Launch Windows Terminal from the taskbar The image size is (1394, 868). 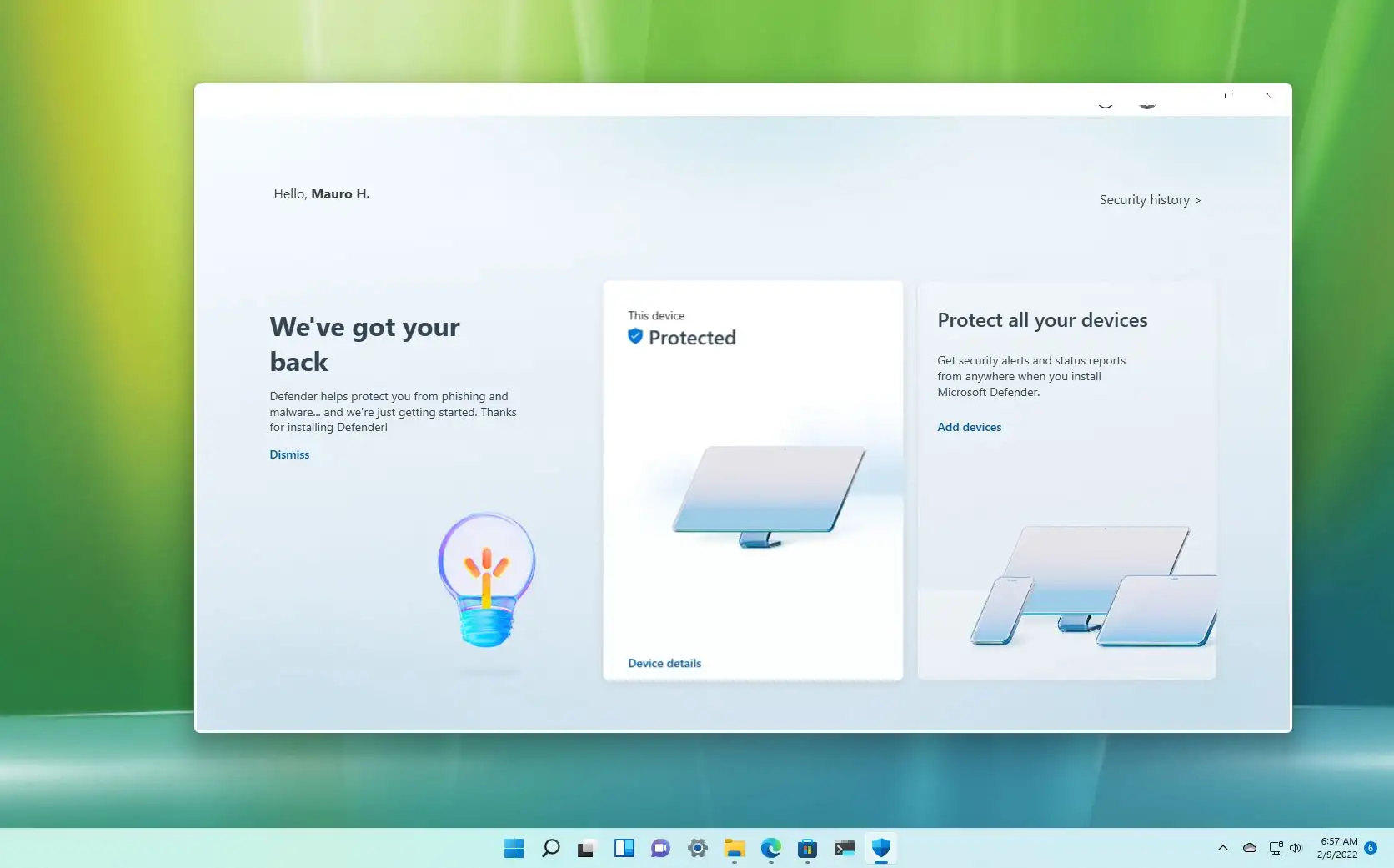point(844,849)
